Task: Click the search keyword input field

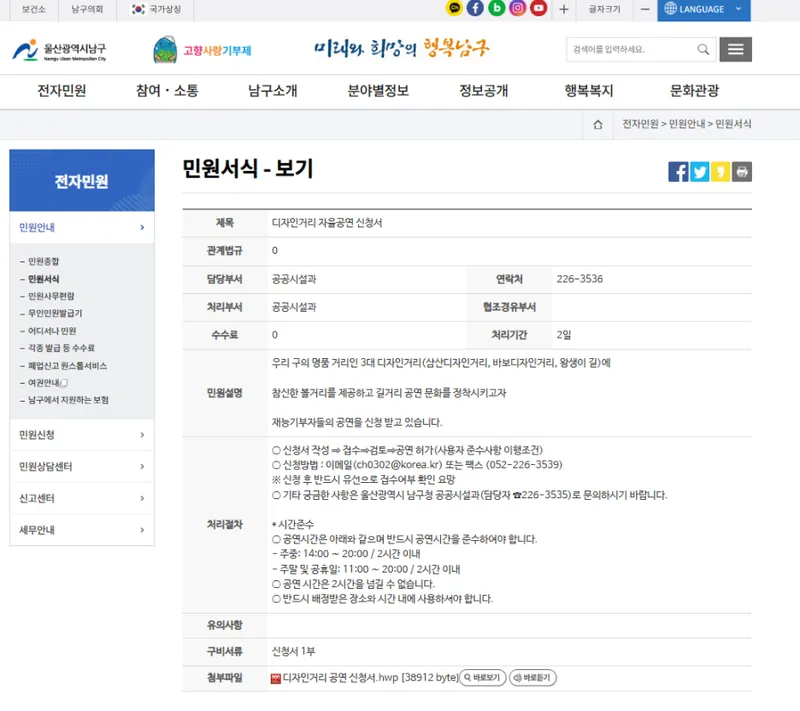Action: [628, 49]
